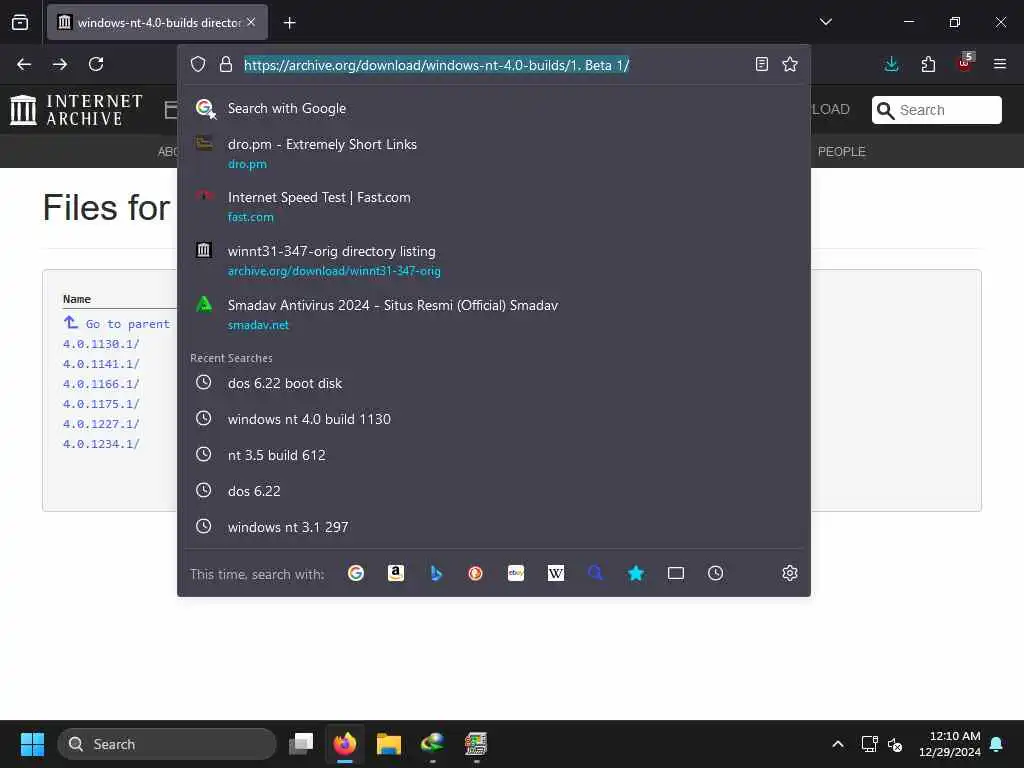Viewport: 1024px width, 768px height.
Task: Open the muted volume tray icon
Action: tap(895, 744)
